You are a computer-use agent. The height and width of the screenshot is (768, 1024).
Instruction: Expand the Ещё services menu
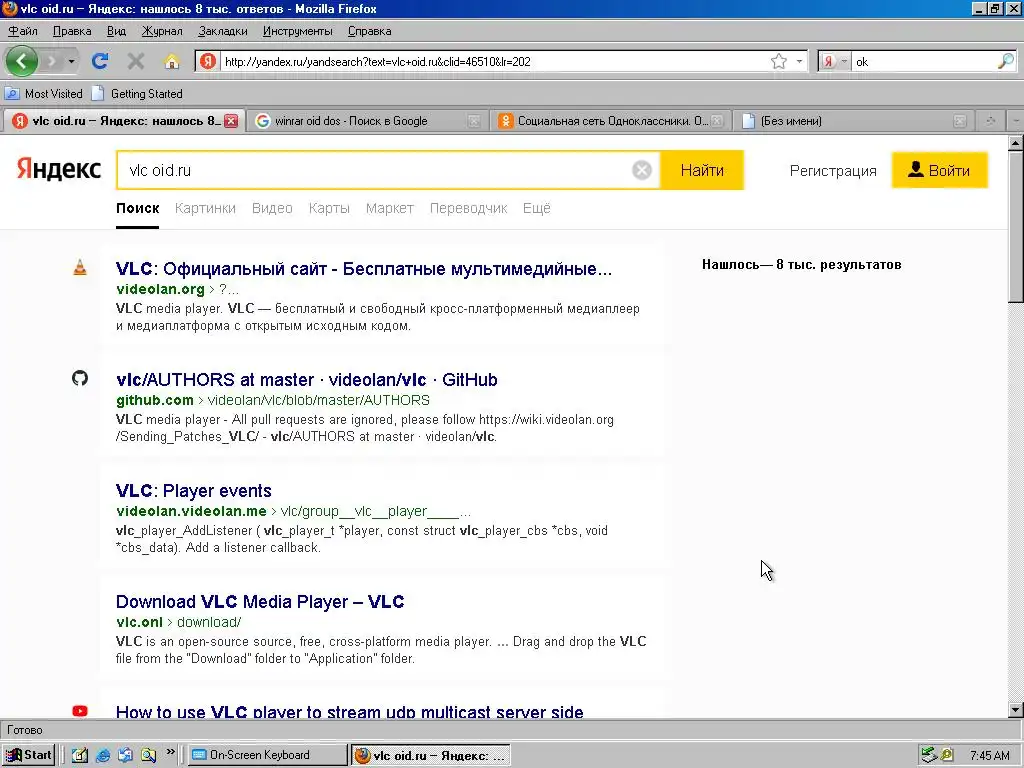[536, 208]
